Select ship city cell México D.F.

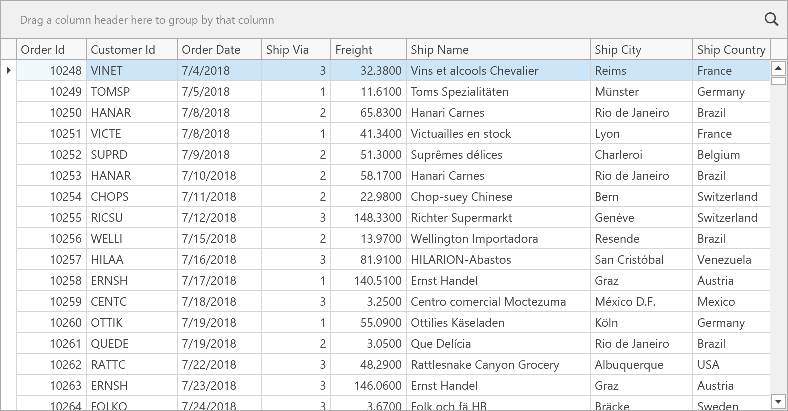(x=642, y=302)
